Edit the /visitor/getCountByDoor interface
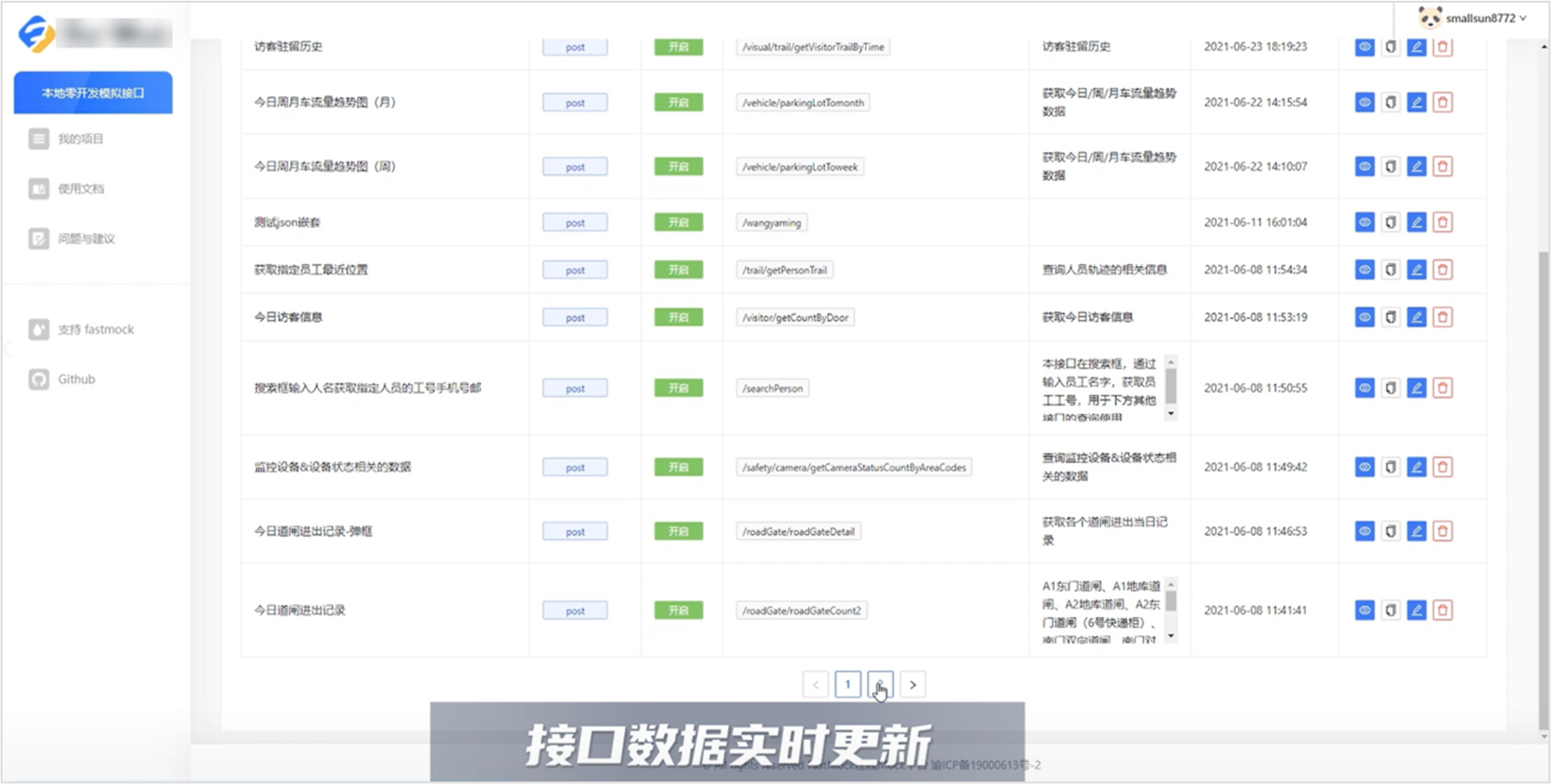Image resolution: width=1551 pixels, height=784 pixels. point(1416,317)
